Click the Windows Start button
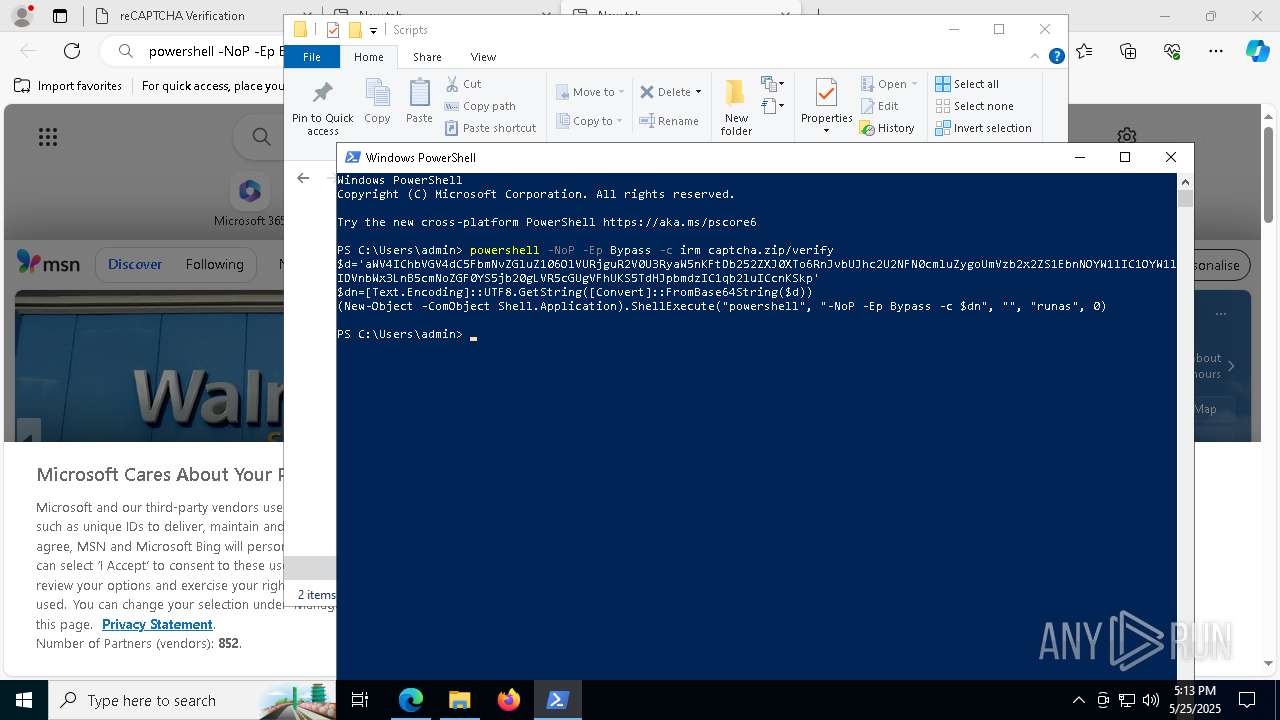This screenshot has height=720, width=1280. 24,700
